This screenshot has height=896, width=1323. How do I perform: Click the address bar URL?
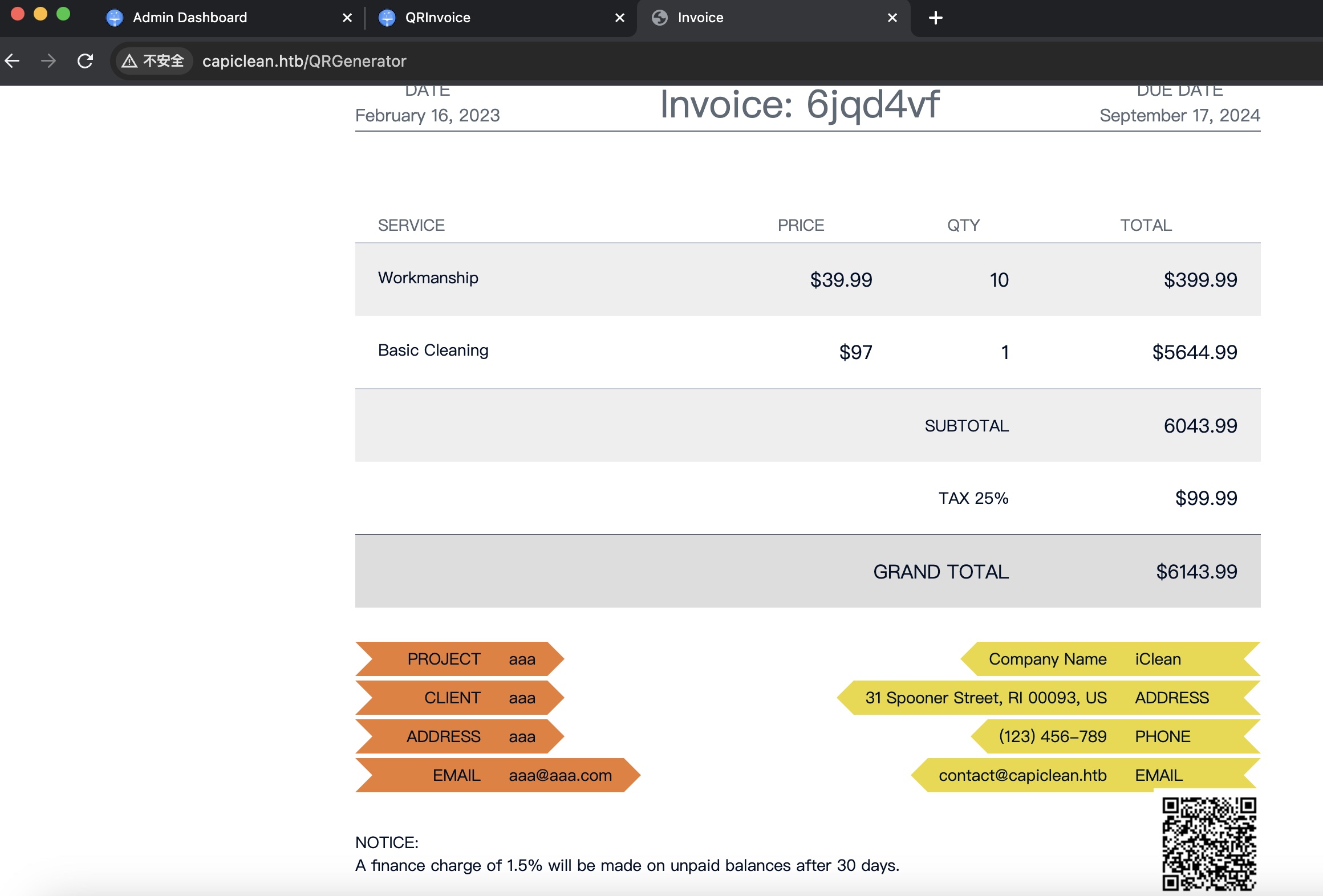(x=304, y=61)
